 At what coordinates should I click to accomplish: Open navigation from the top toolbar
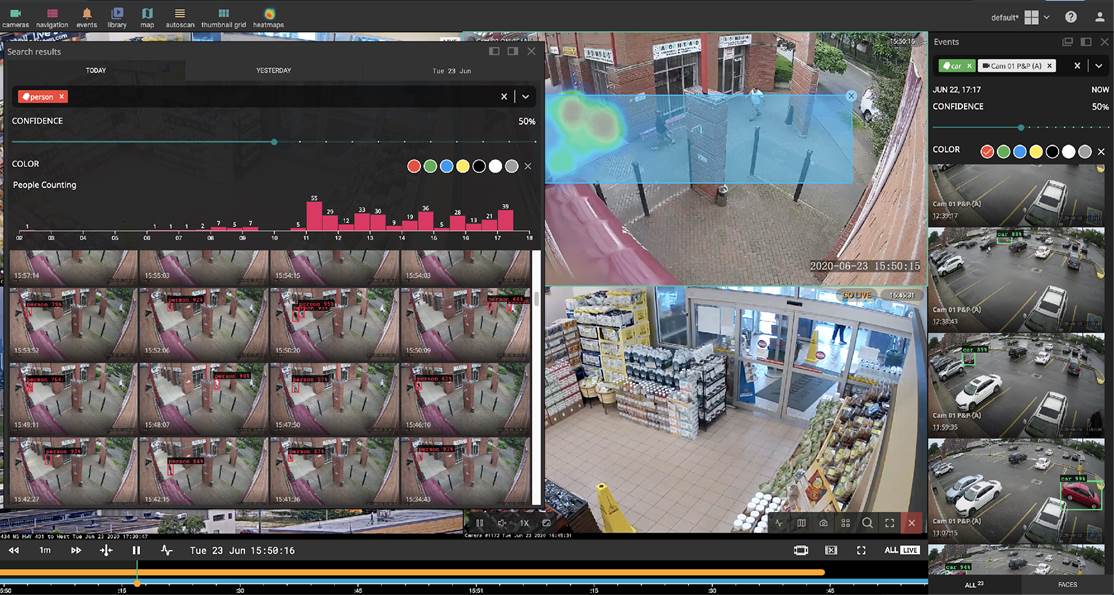[x=51, y=15]
